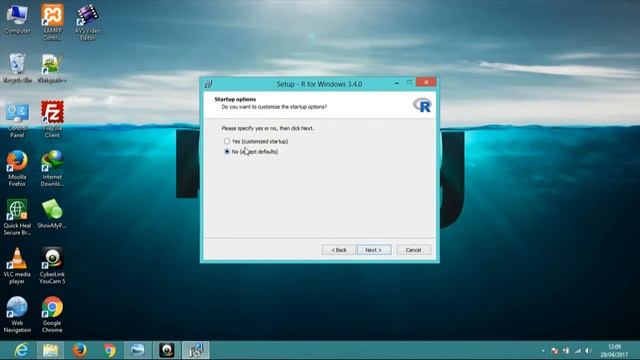Launch Chrome from the taskbar
640x360 pixels.
tap(109, 350)
